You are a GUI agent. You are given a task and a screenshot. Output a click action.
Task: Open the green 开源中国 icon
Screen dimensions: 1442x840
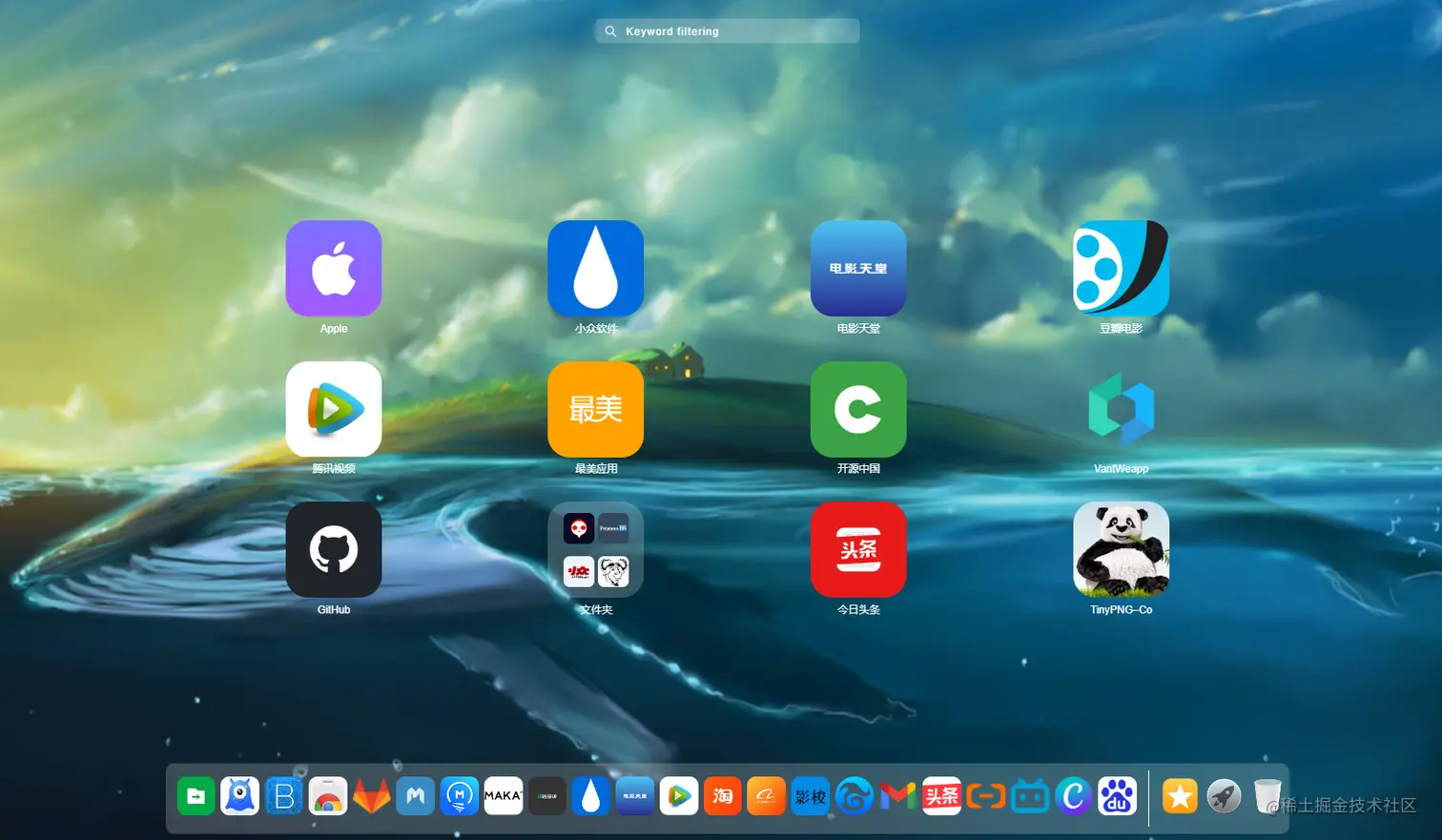[858, 409]
